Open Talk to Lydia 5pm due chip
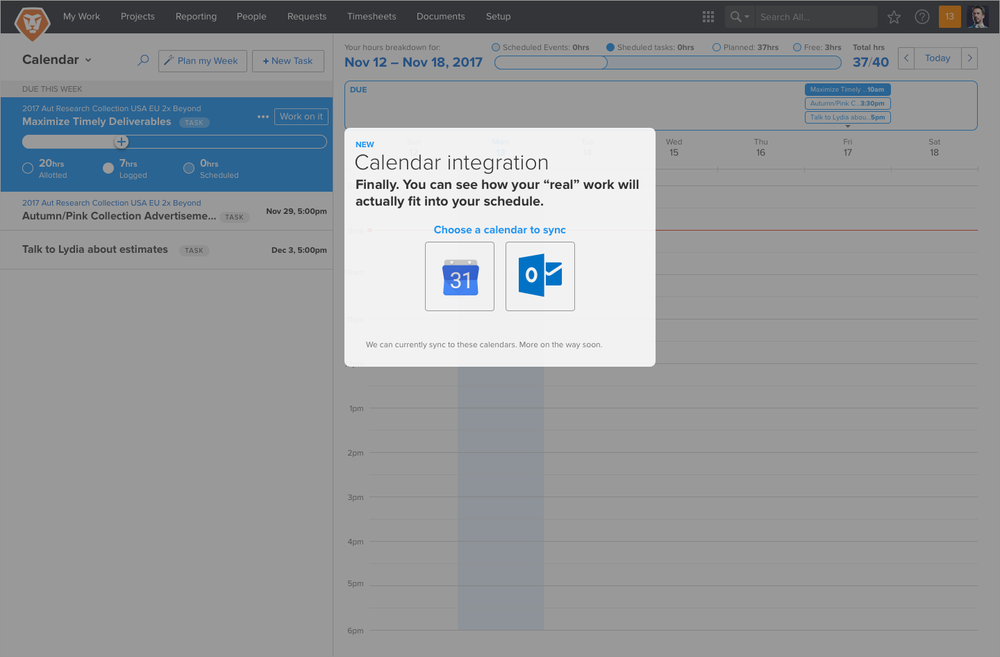The image size is (1000, 657). [848, 117]
